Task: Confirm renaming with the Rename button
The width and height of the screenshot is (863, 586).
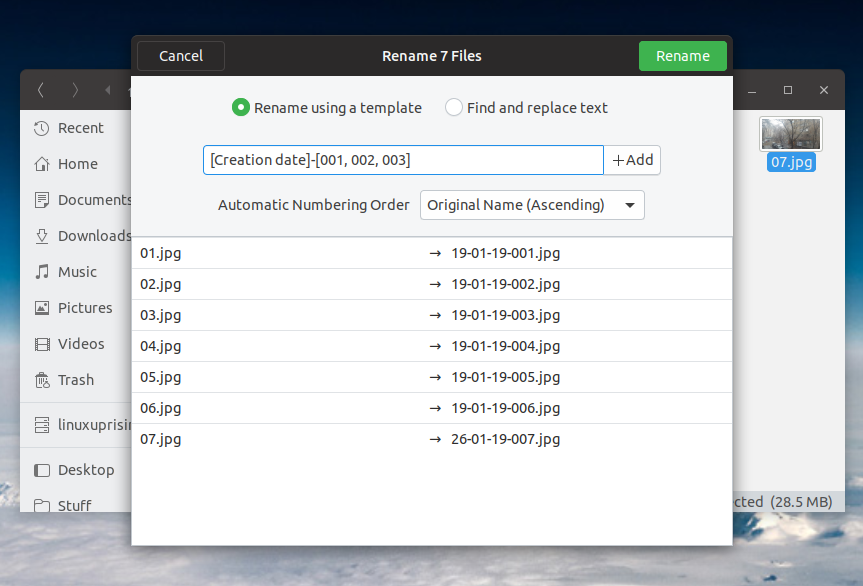Action: 682,56
